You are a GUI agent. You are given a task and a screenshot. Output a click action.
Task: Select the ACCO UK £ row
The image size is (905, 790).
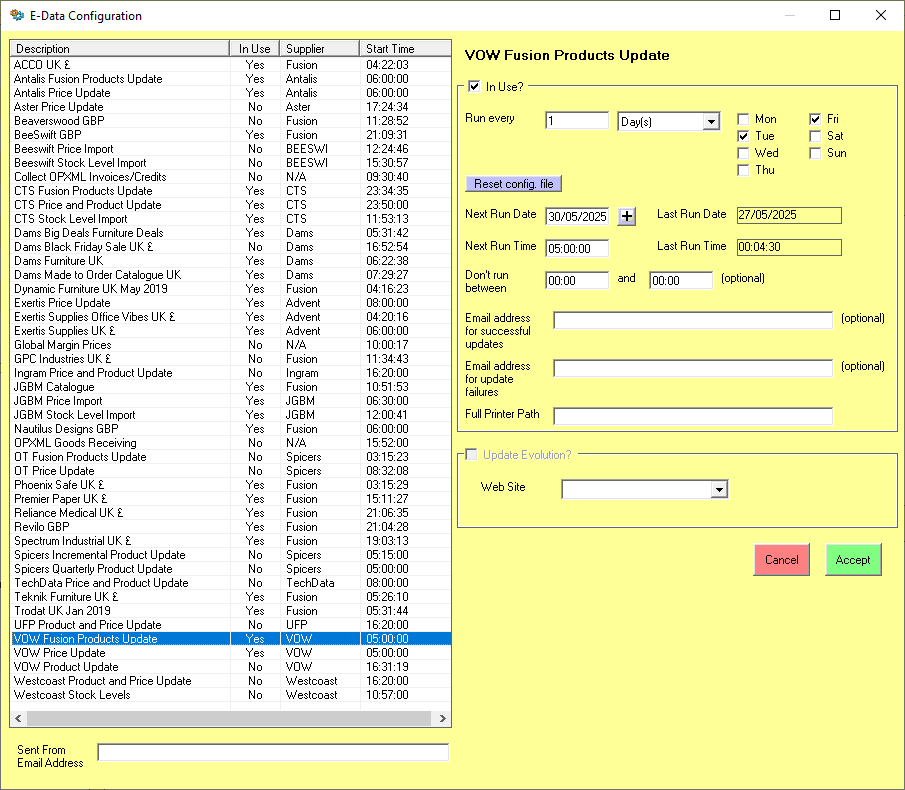pos(231,65)
